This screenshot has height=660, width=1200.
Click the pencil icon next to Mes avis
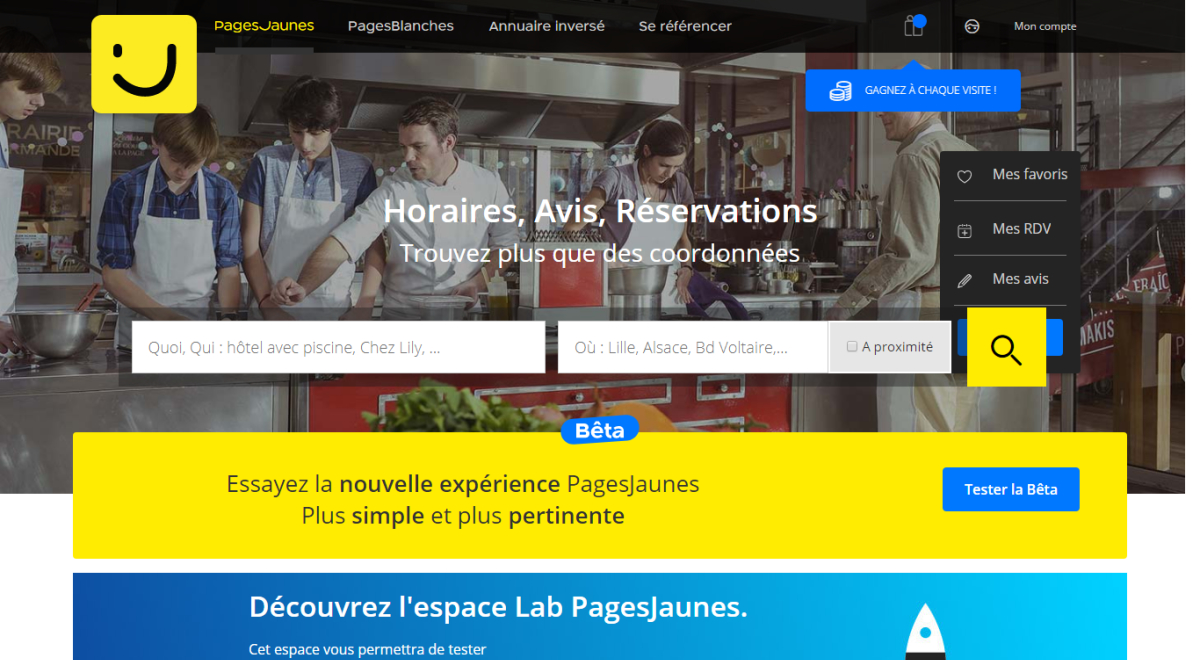[x=965, y=281]
